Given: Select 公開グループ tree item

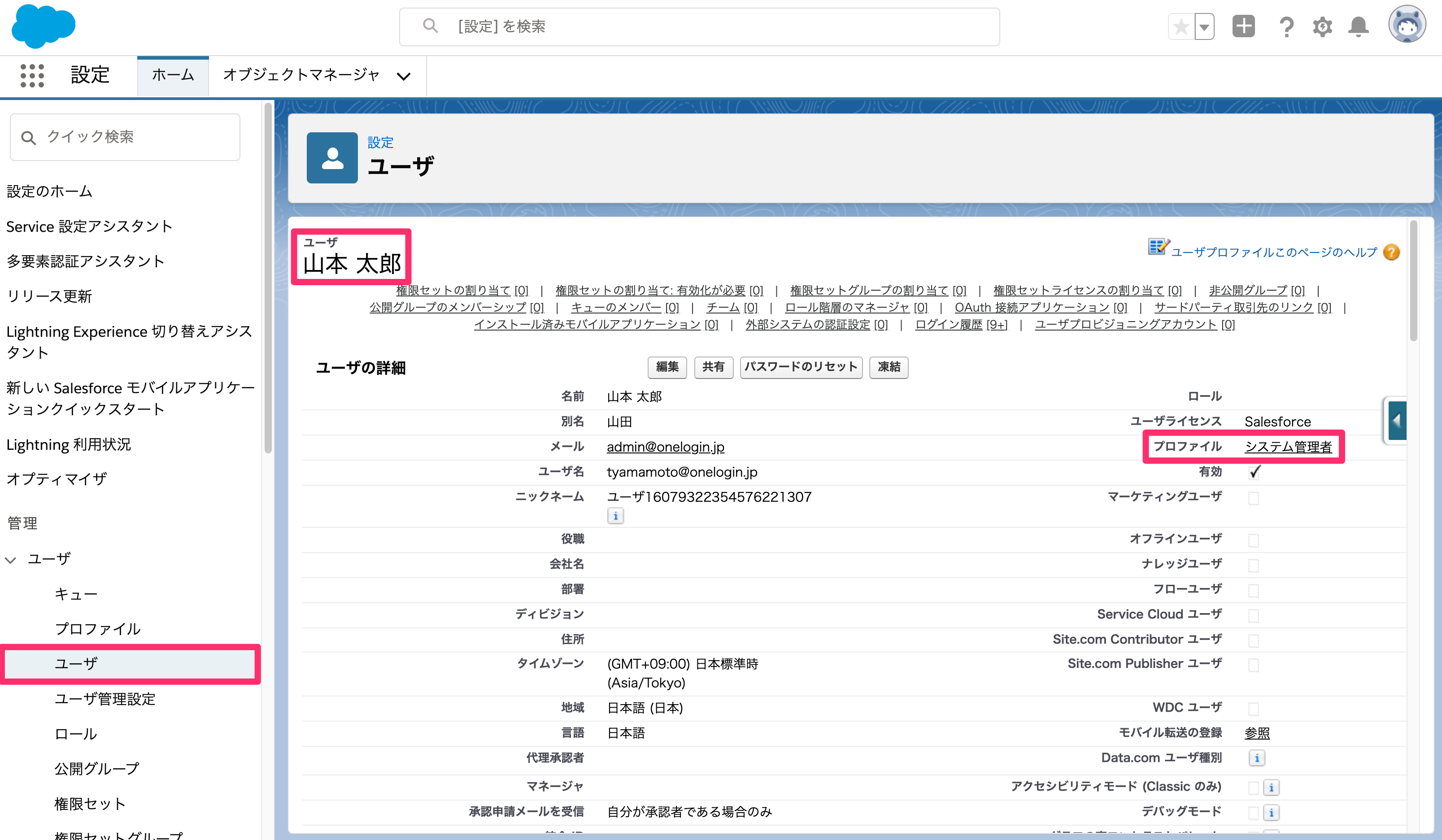Looking at the screenshot, I should (97, 769).
